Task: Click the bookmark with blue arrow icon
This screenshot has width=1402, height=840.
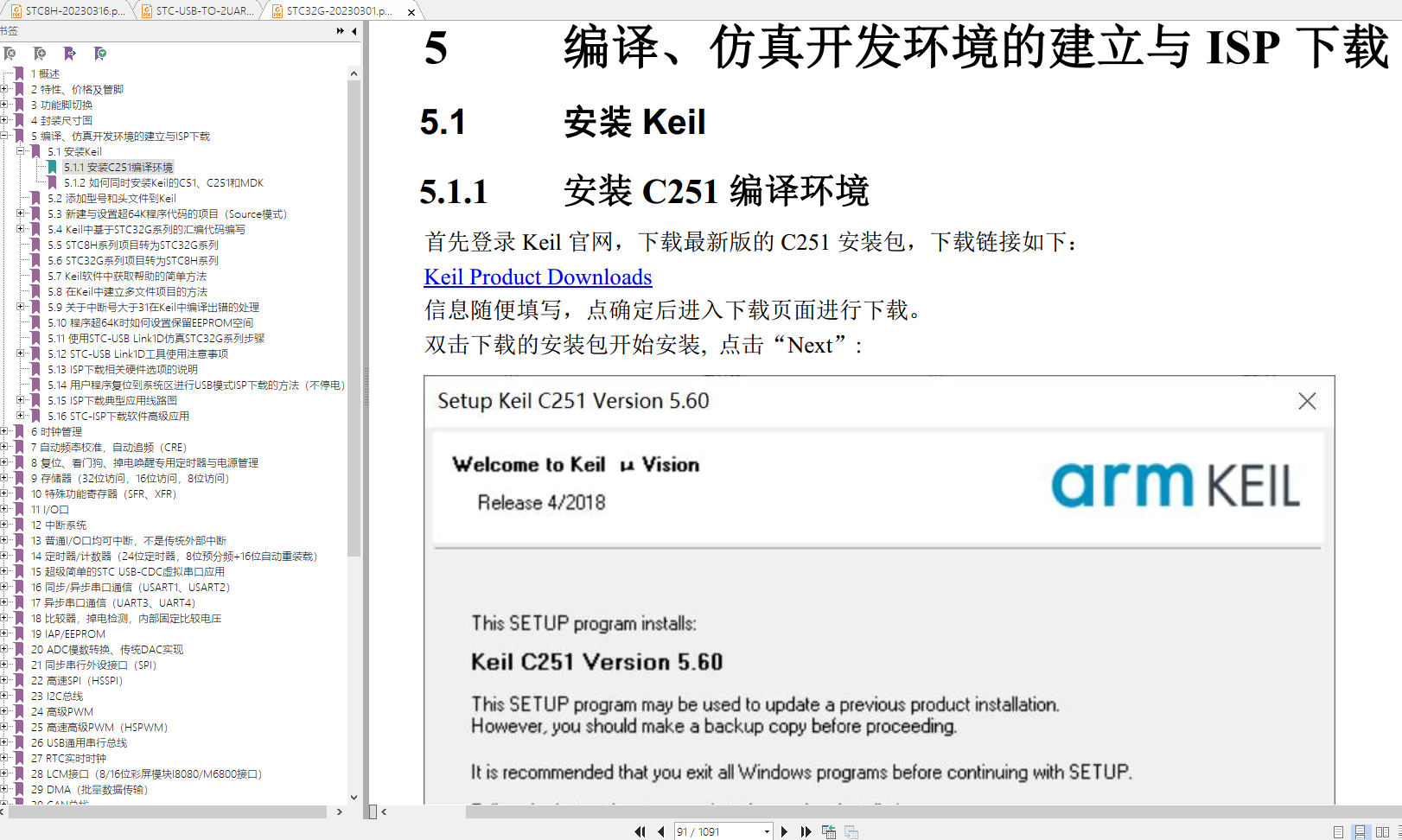Action: pos(70,54)
